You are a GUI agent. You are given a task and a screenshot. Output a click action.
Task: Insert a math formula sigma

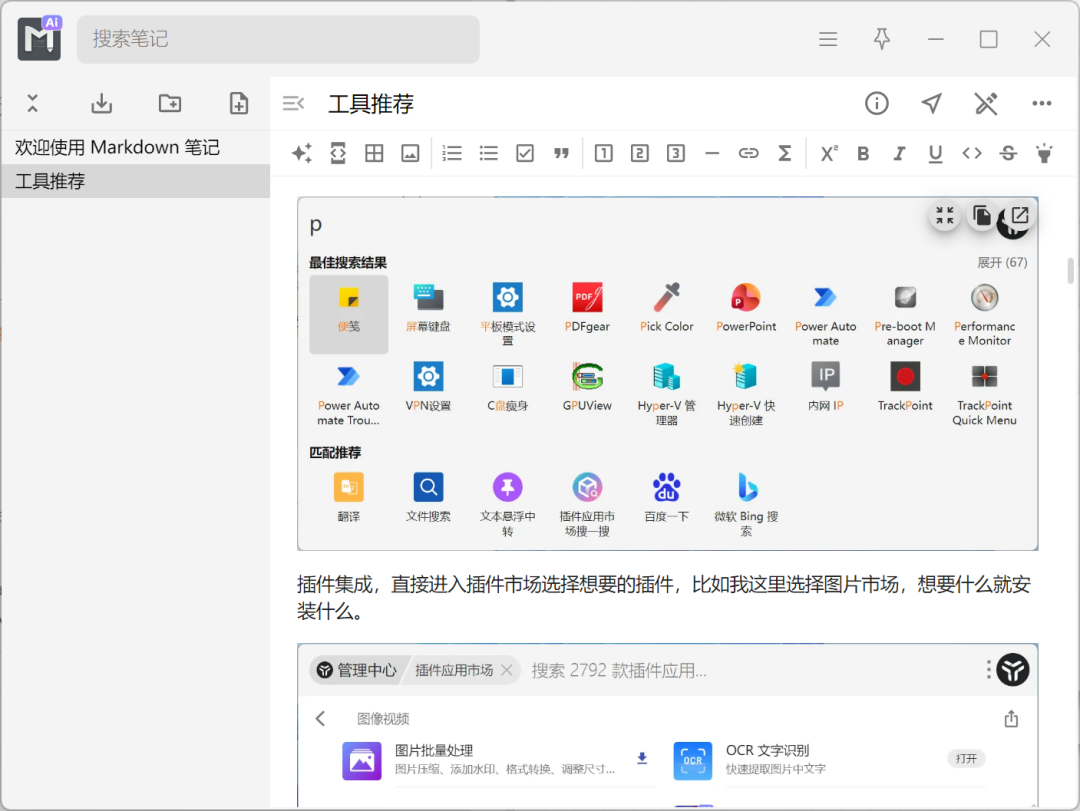pos(785,153)
